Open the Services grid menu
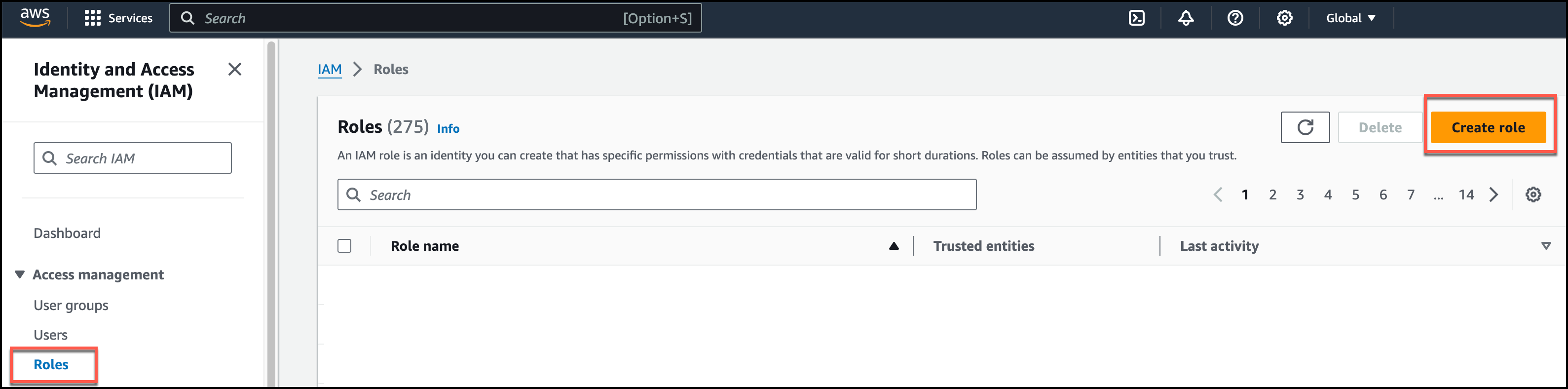The height and width of the screenshot is (389, 1568). tap(118, 18)
